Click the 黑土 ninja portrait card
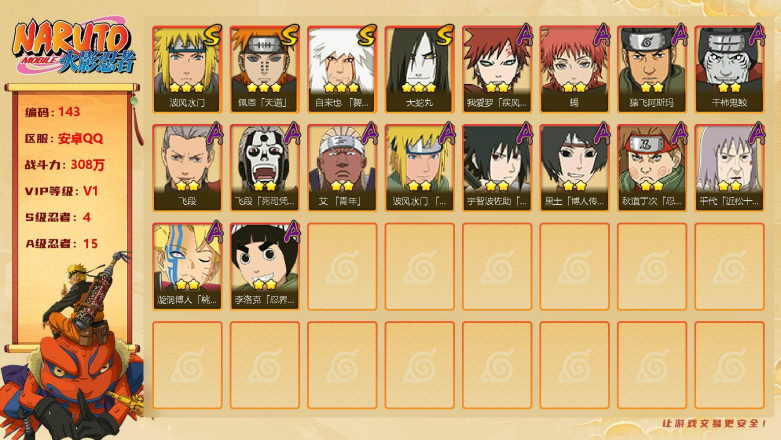Image resolution: width=781 pixels, height=440 pixels. point(574,167)
